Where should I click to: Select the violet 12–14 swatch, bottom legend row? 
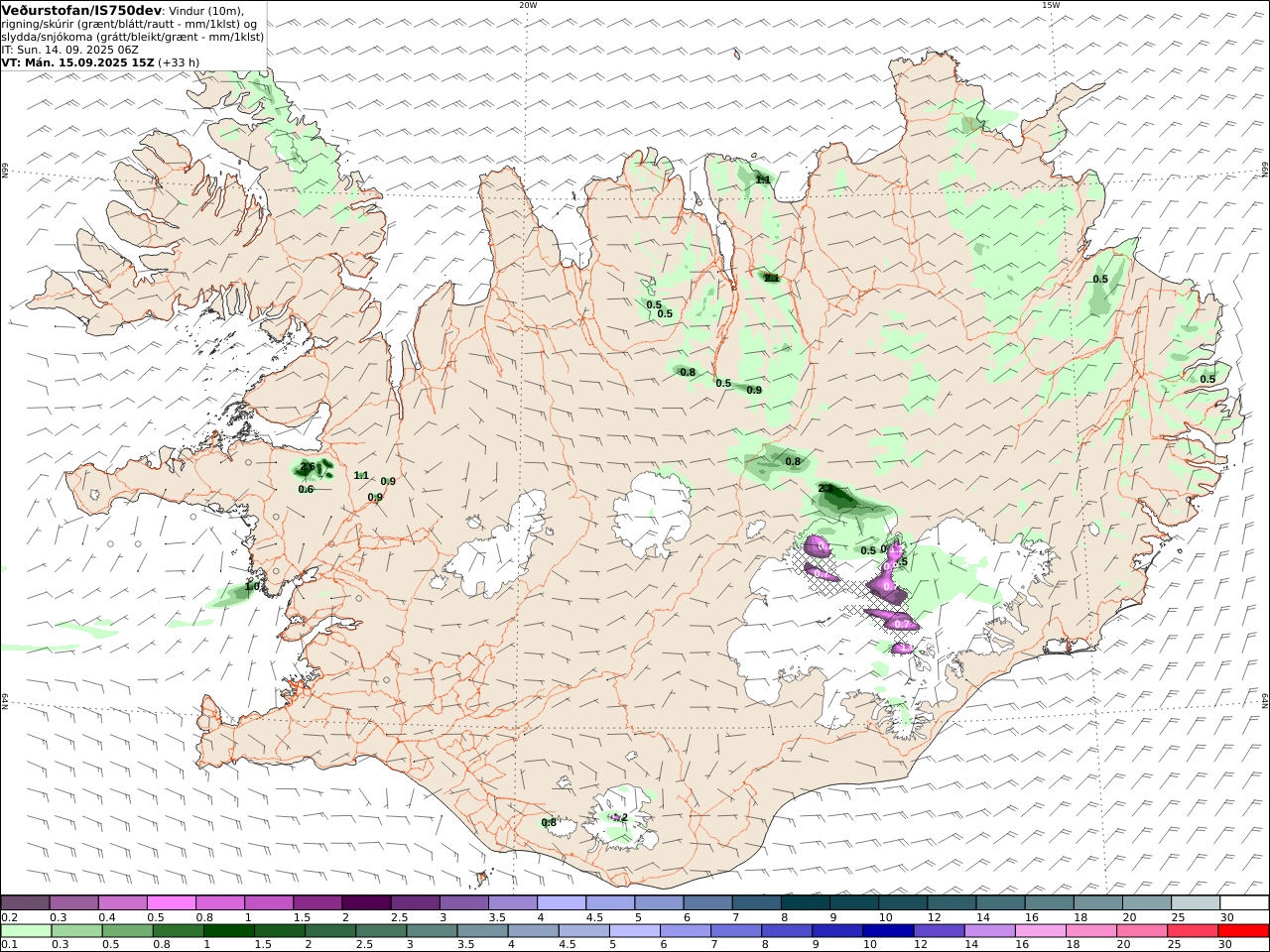point(938,931)
